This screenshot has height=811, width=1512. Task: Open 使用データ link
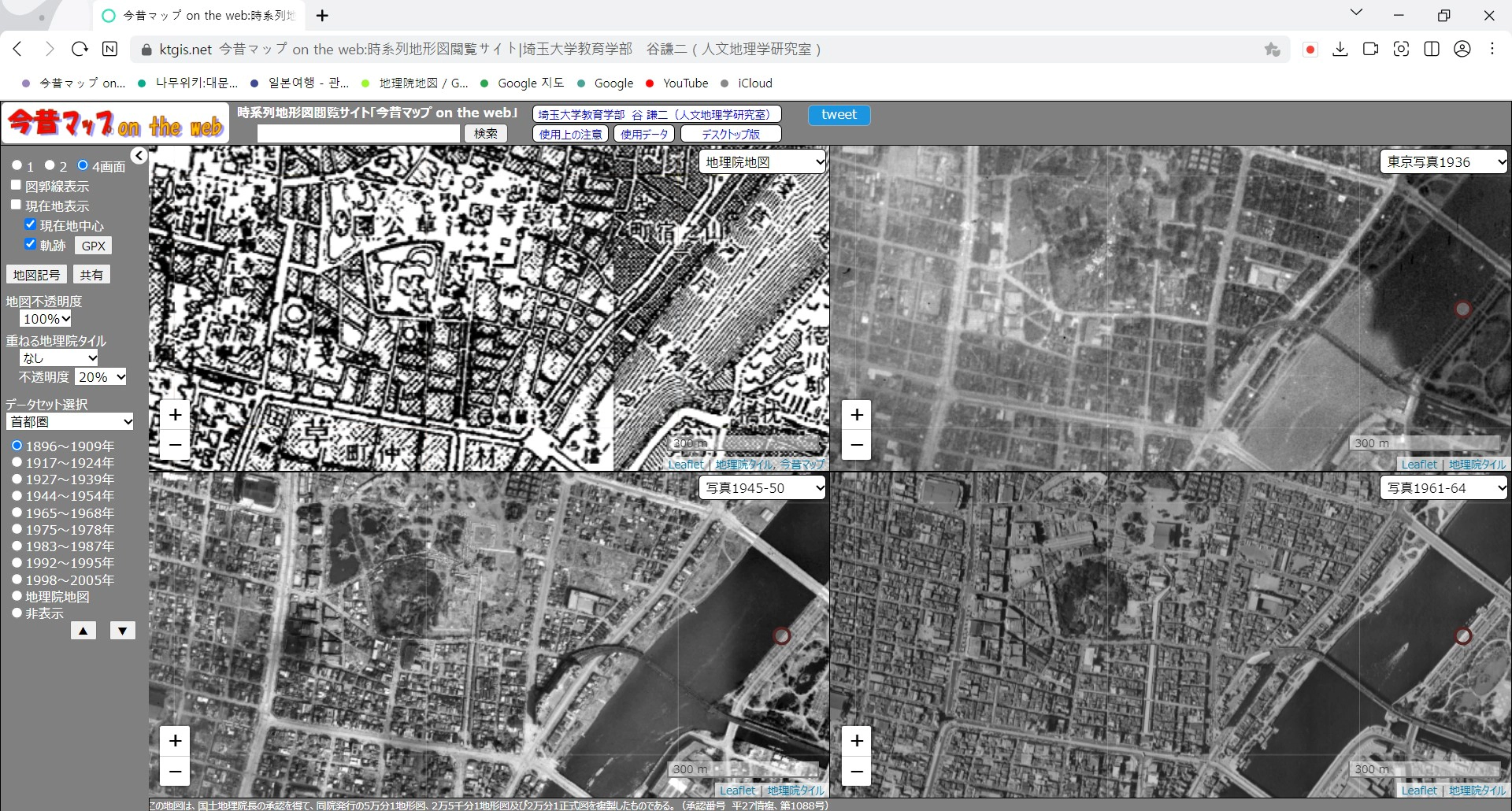pyautogui.click(x=644, y=135)
